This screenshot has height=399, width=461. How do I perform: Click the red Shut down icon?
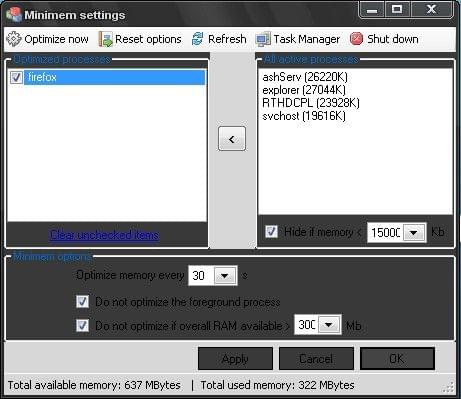[x=356, y=39]
